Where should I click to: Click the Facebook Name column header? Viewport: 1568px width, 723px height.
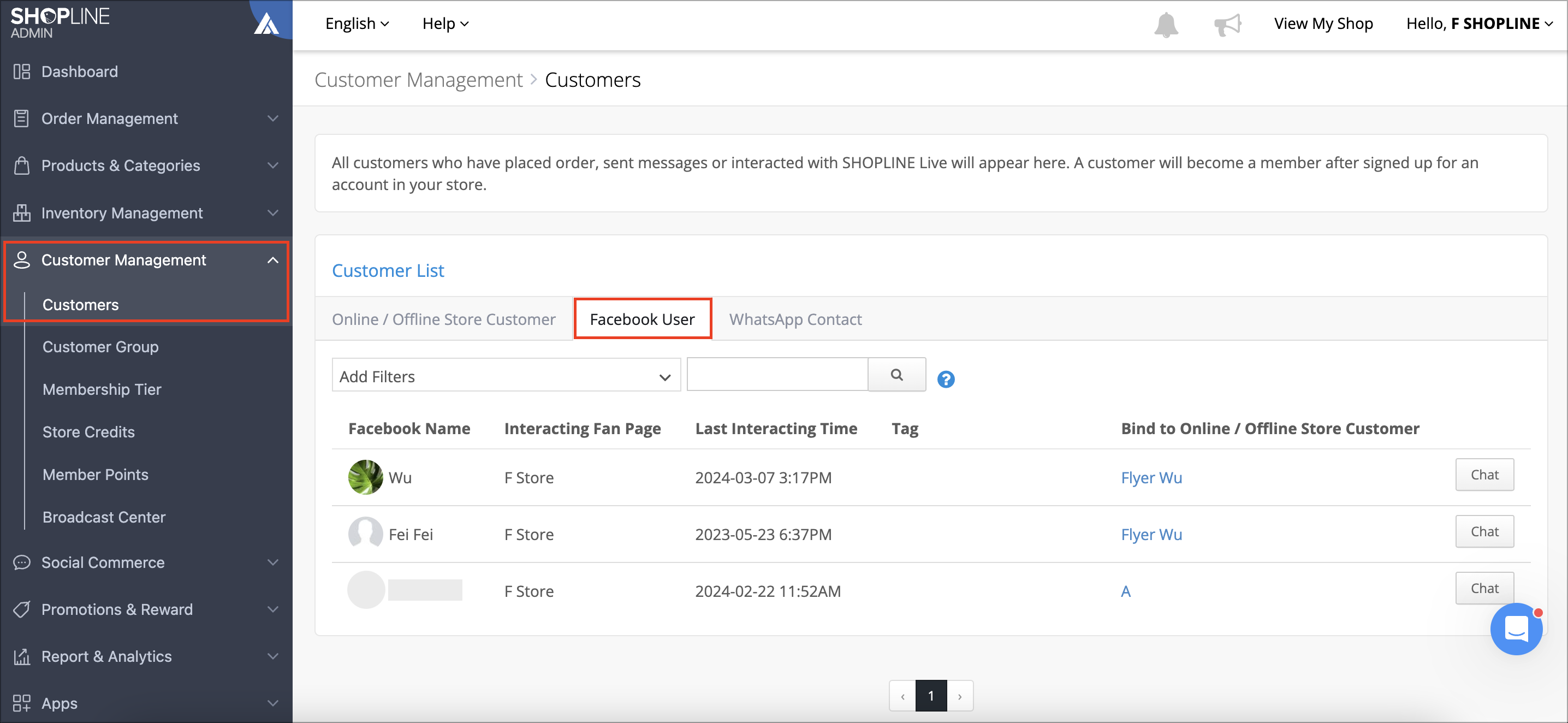[409, 429]
